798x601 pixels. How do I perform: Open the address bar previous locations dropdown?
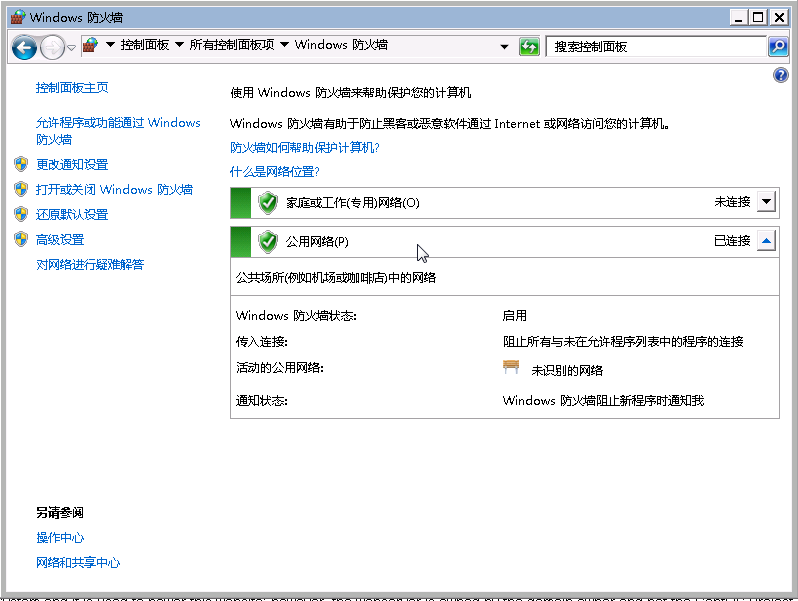coord(504,47)
